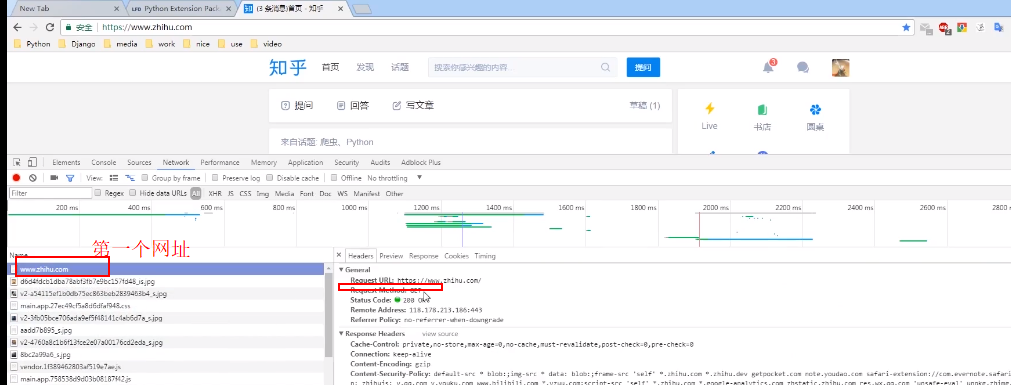Open Zhihu notifications bell
This screenshot has width=1011, height=385.
pos(768,67)
